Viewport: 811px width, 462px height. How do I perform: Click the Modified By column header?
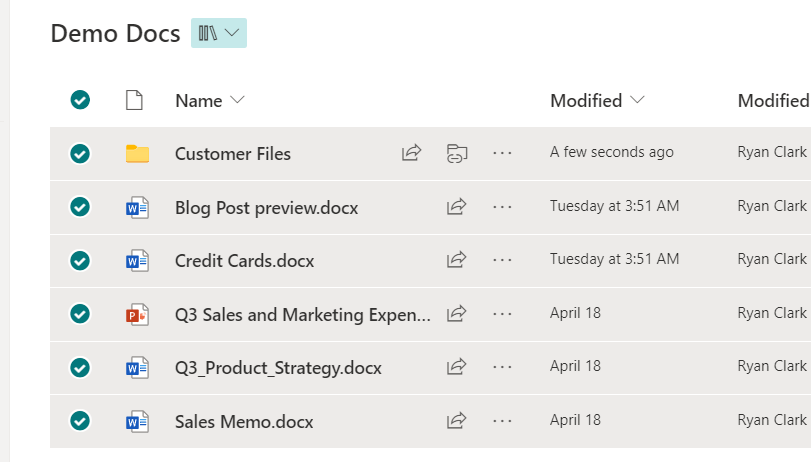(774, 100)
